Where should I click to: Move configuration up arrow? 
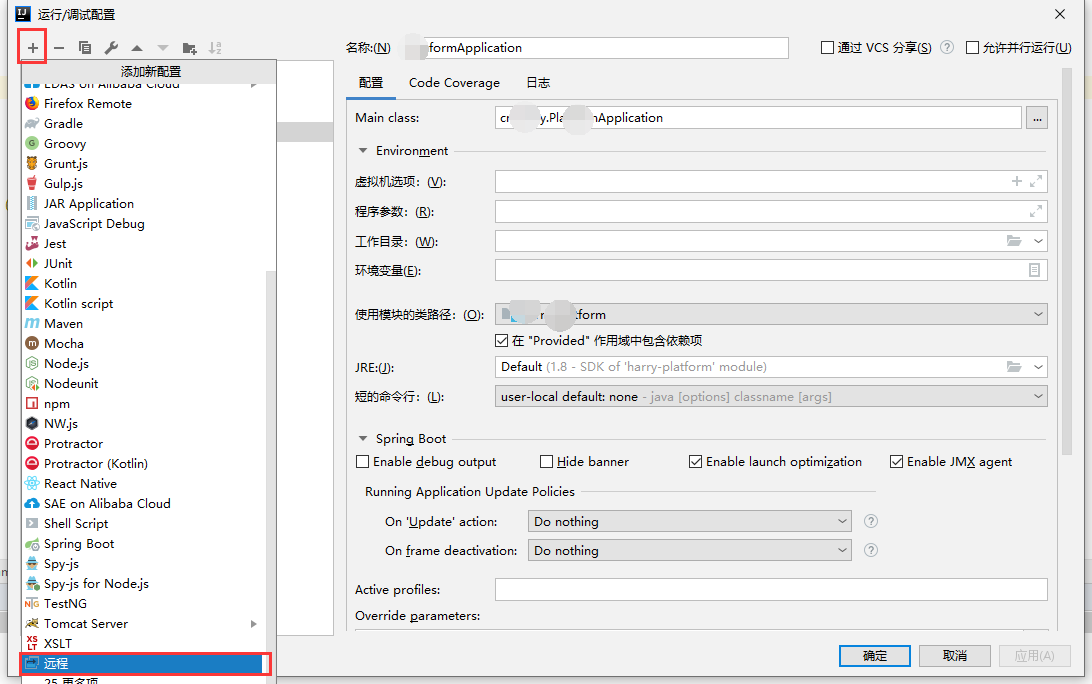[x=137, y=48]
